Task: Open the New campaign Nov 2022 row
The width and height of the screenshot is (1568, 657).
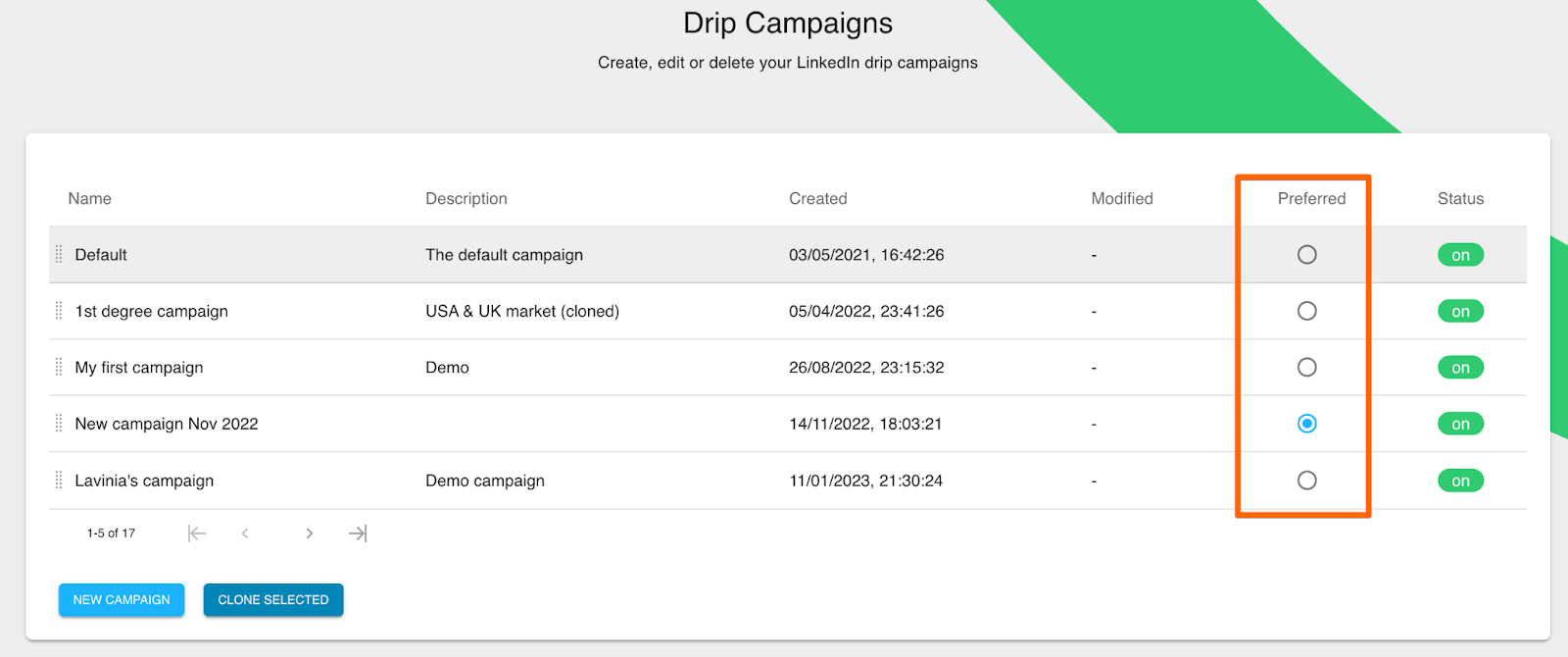Action: 167,424
